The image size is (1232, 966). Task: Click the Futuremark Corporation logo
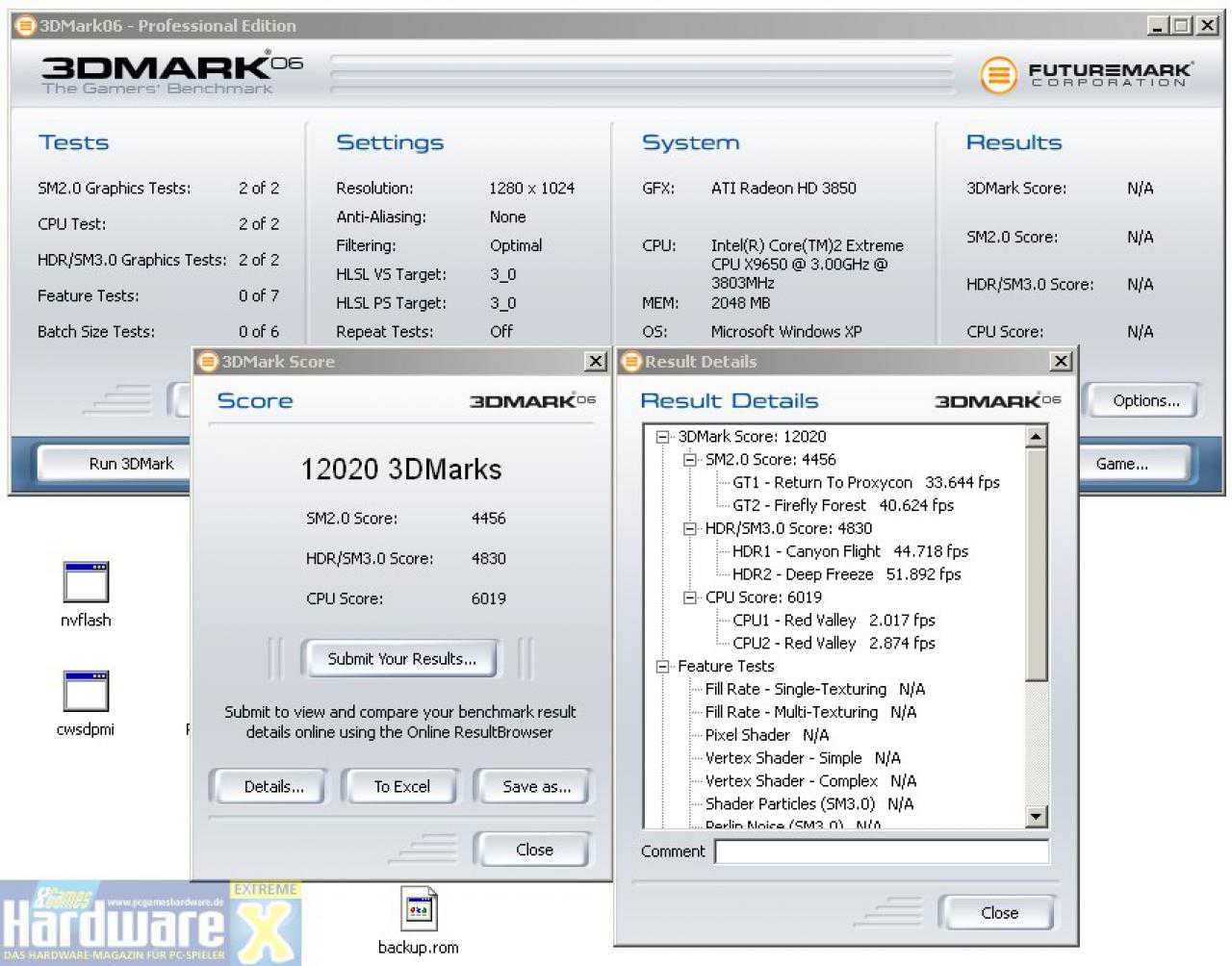pyautogui.click(x=1086, y=75)
